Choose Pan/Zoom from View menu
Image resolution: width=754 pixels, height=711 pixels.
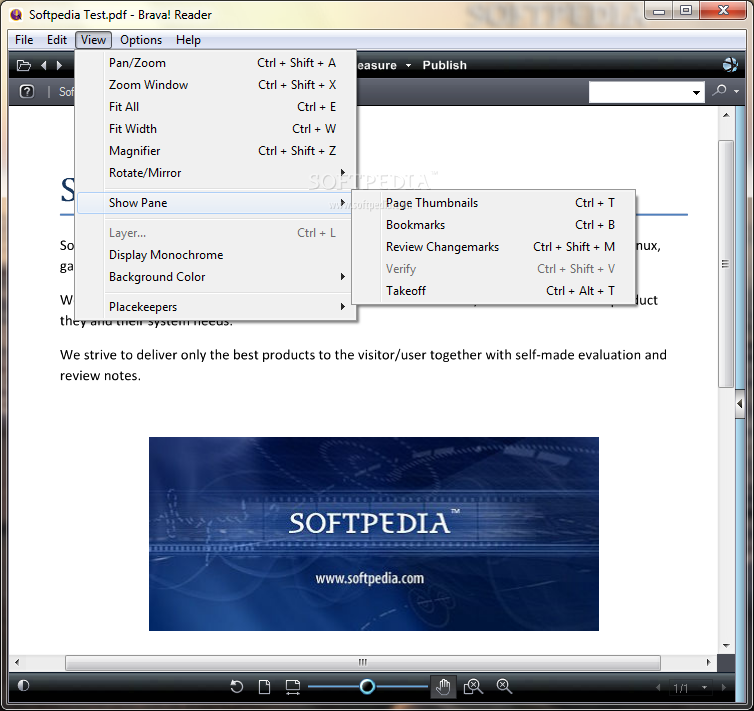click(x=216, y=63)
